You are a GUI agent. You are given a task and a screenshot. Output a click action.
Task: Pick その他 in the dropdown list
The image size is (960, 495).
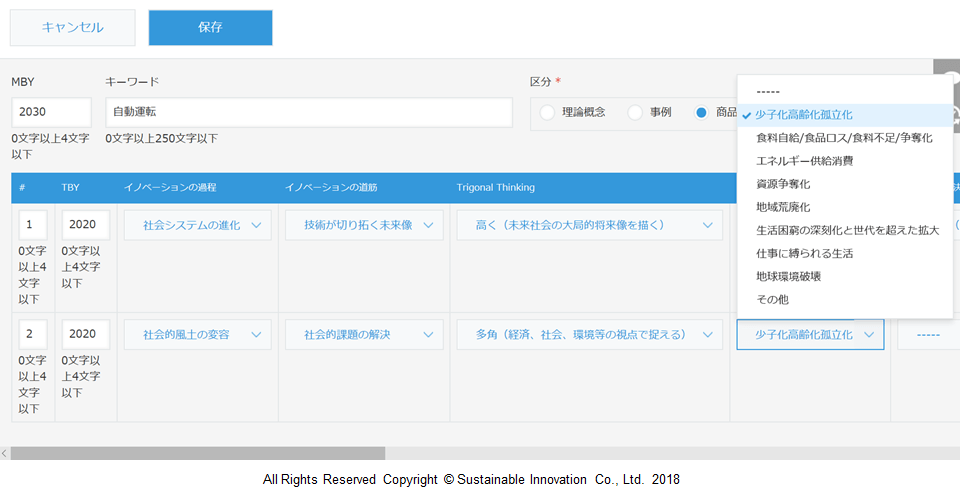click(771, 299)
